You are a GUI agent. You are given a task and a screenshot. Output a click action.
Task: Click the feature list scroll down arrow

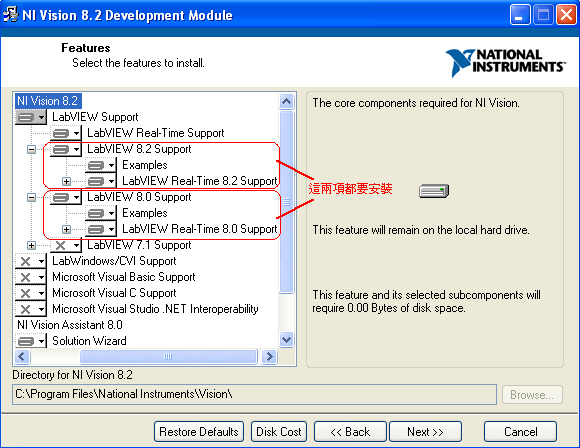[287, 339]
